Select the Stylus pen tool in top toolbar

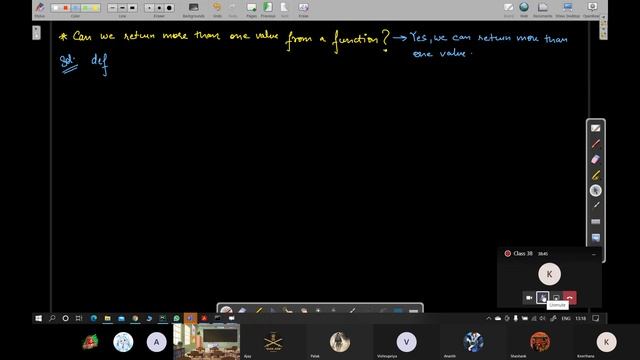pyautogui.click(x=40, y=9)
